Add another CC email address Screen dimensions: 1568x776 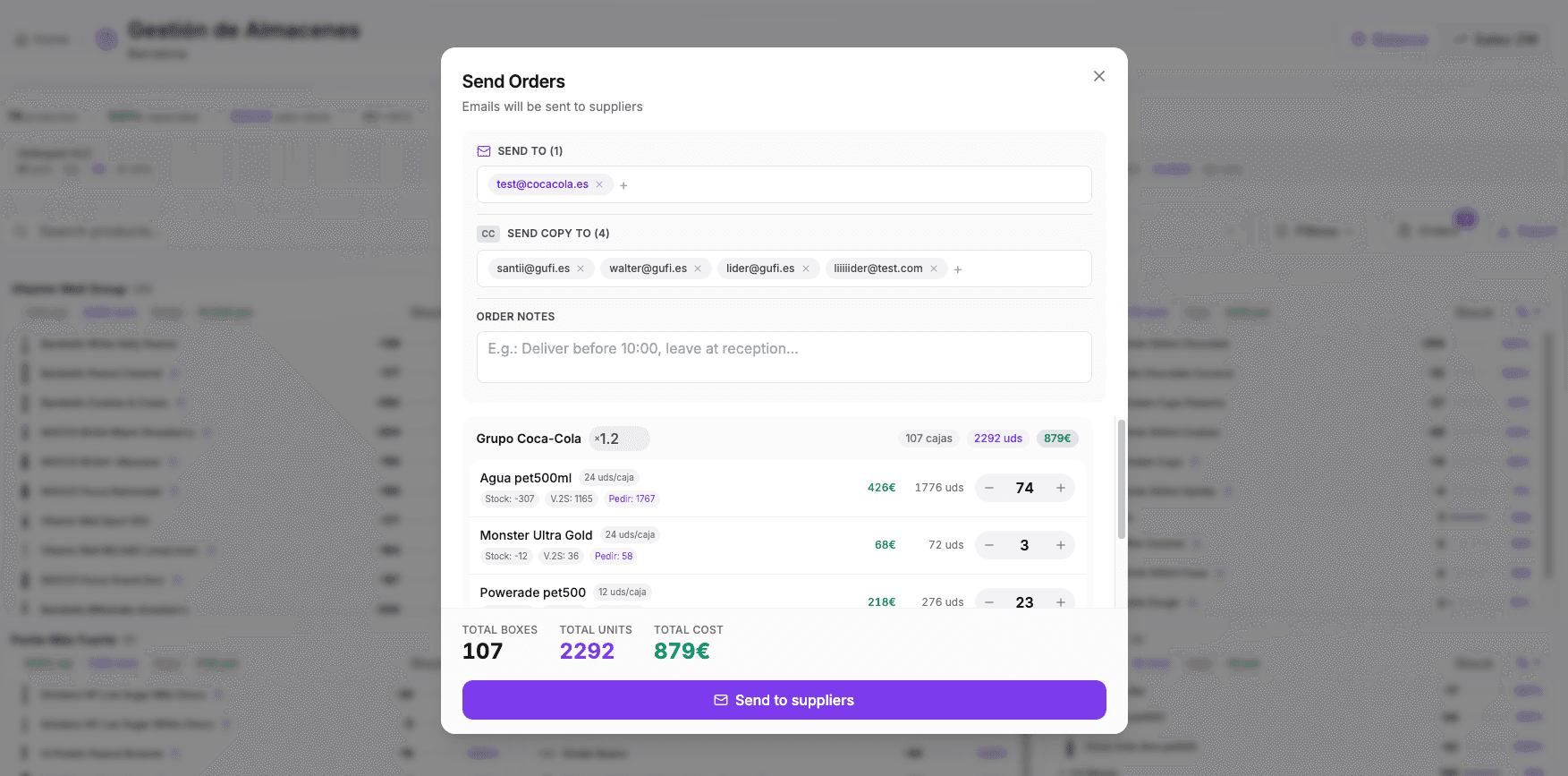click(x=958, y=269)
